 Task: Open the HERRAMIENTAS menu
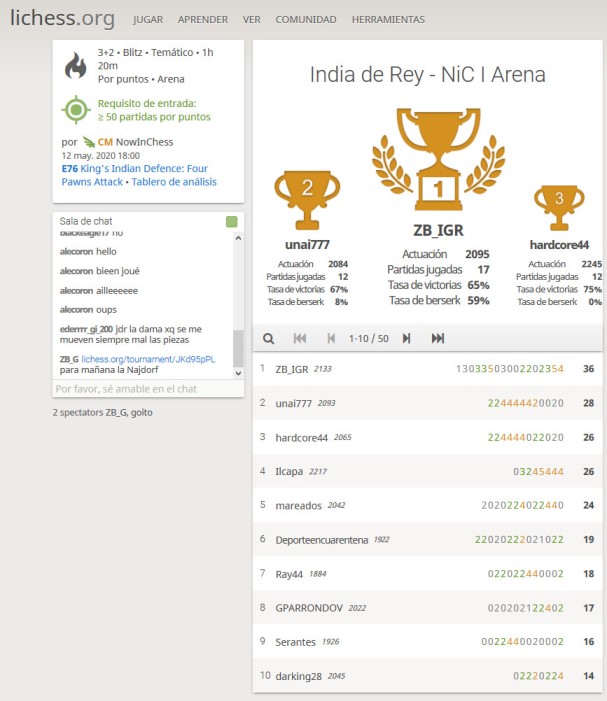388,19
